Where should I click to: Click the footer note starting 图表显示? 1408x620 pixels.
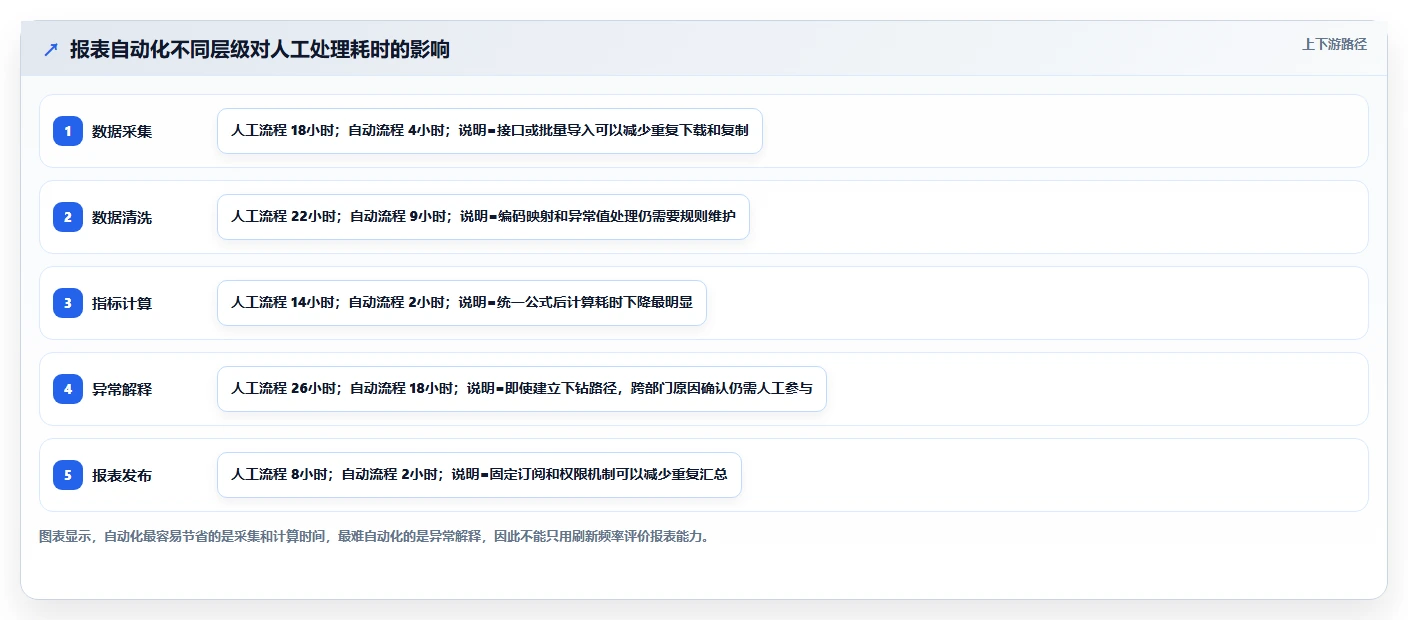click(x=377, y=536)
